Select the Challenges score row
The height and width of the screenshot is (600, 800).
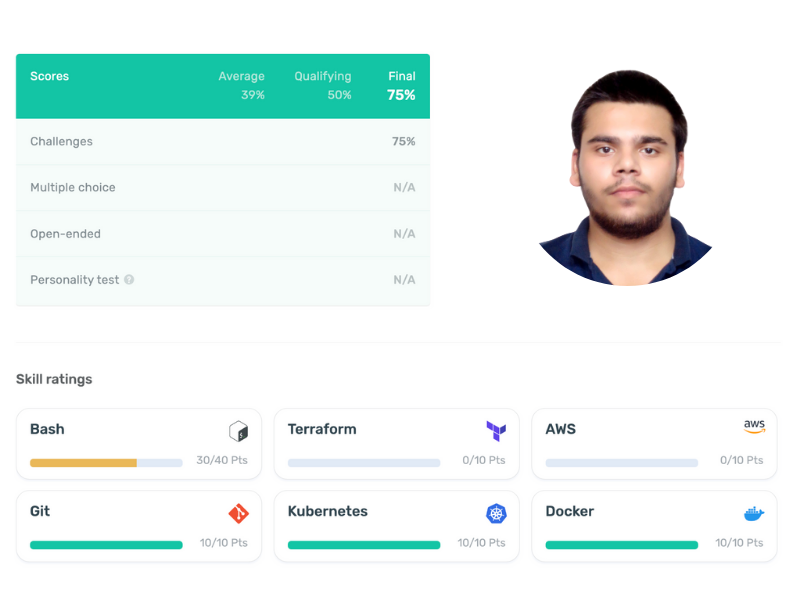223,141
